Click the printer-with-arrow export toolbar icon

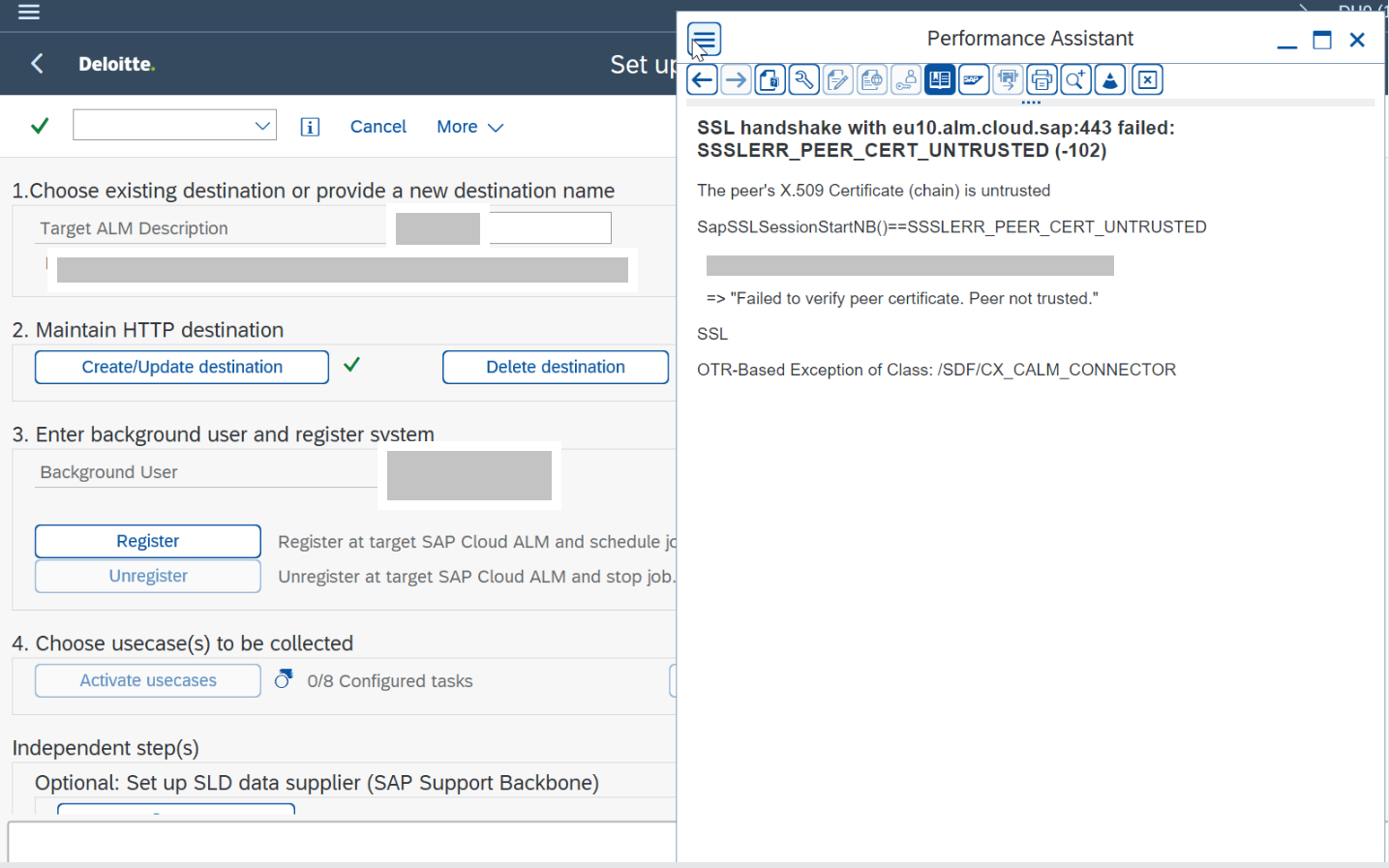click(x=1008, y=80)
